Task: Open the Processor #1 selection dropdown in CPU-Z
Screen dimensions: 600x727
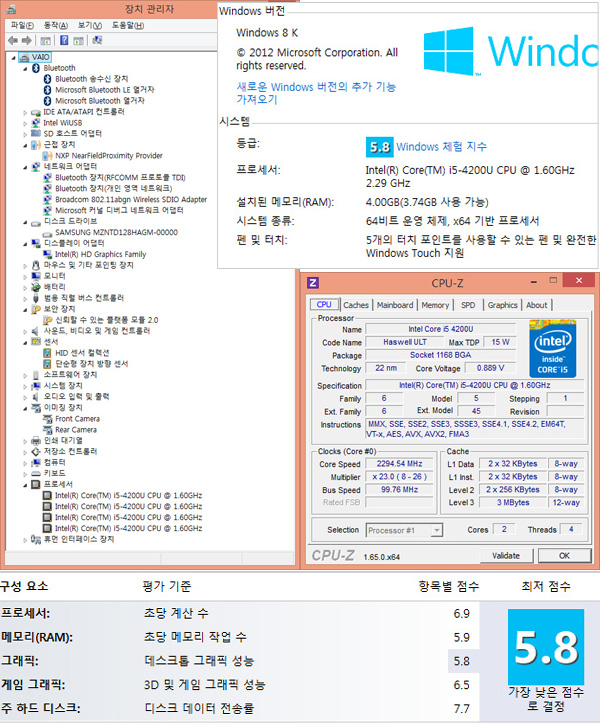Action: coord(436,530)
